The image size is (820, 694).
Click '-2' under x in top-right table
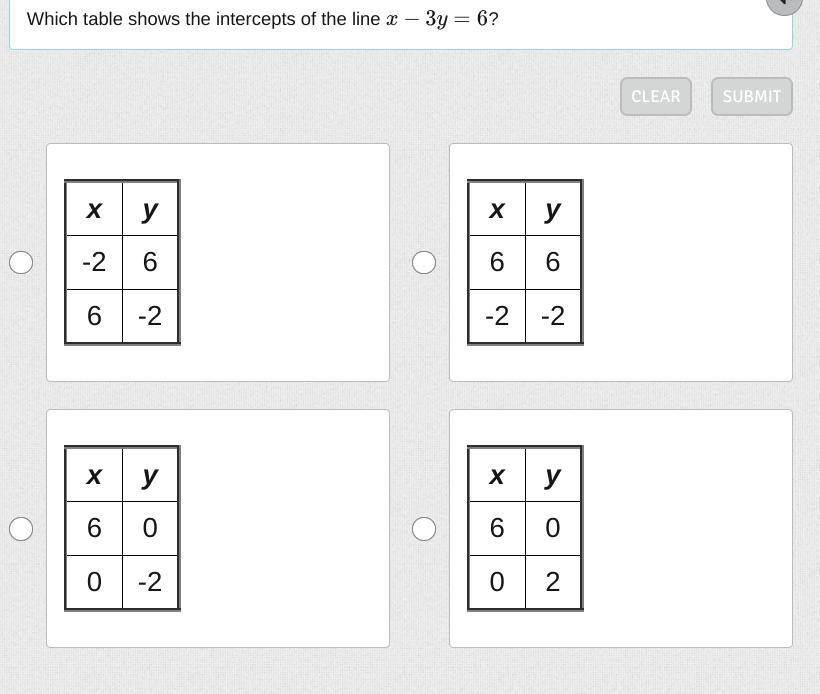point(497,316)
